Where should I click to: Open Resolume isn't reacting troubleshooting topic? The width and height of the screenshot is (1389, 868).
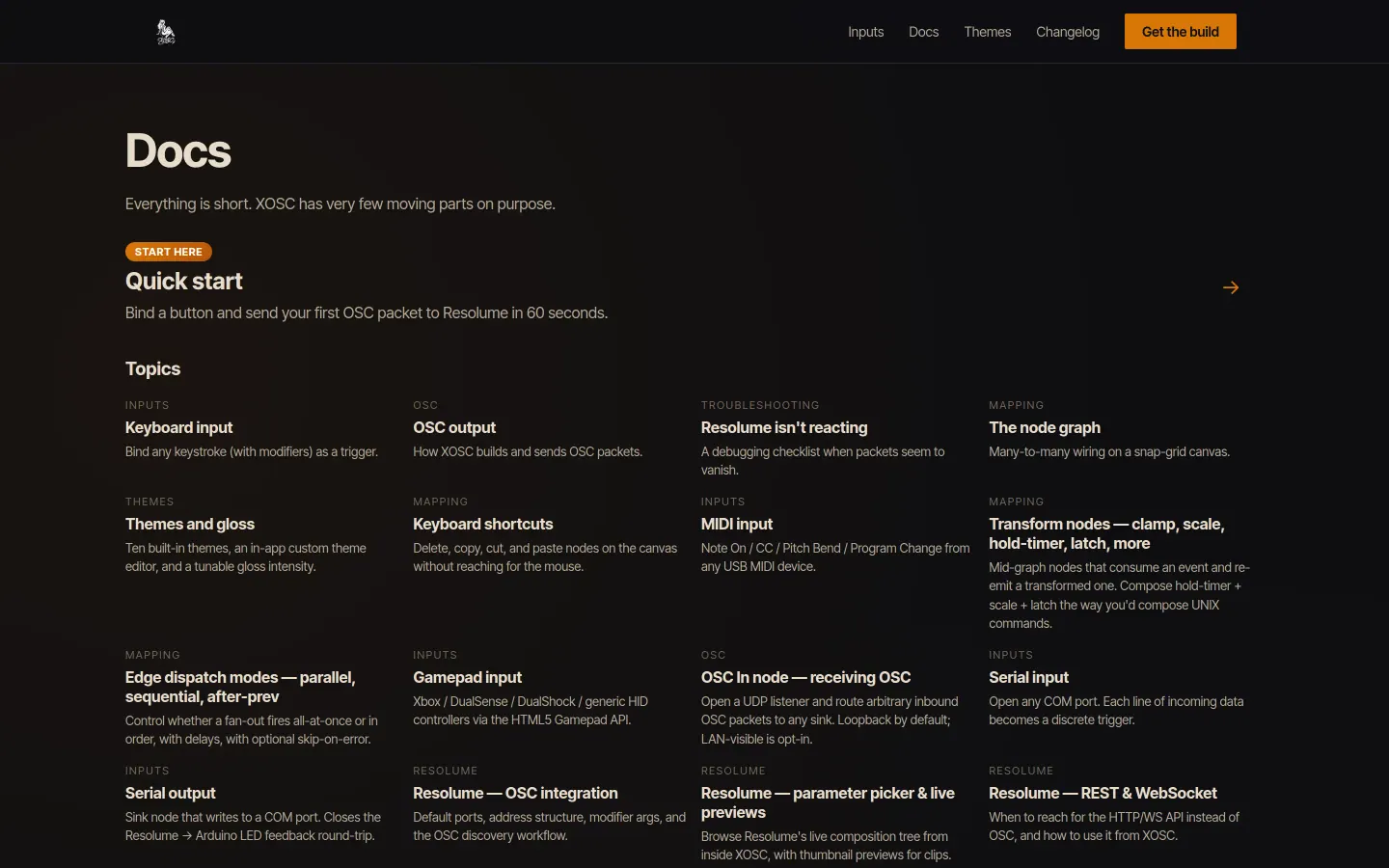point(784,427)
